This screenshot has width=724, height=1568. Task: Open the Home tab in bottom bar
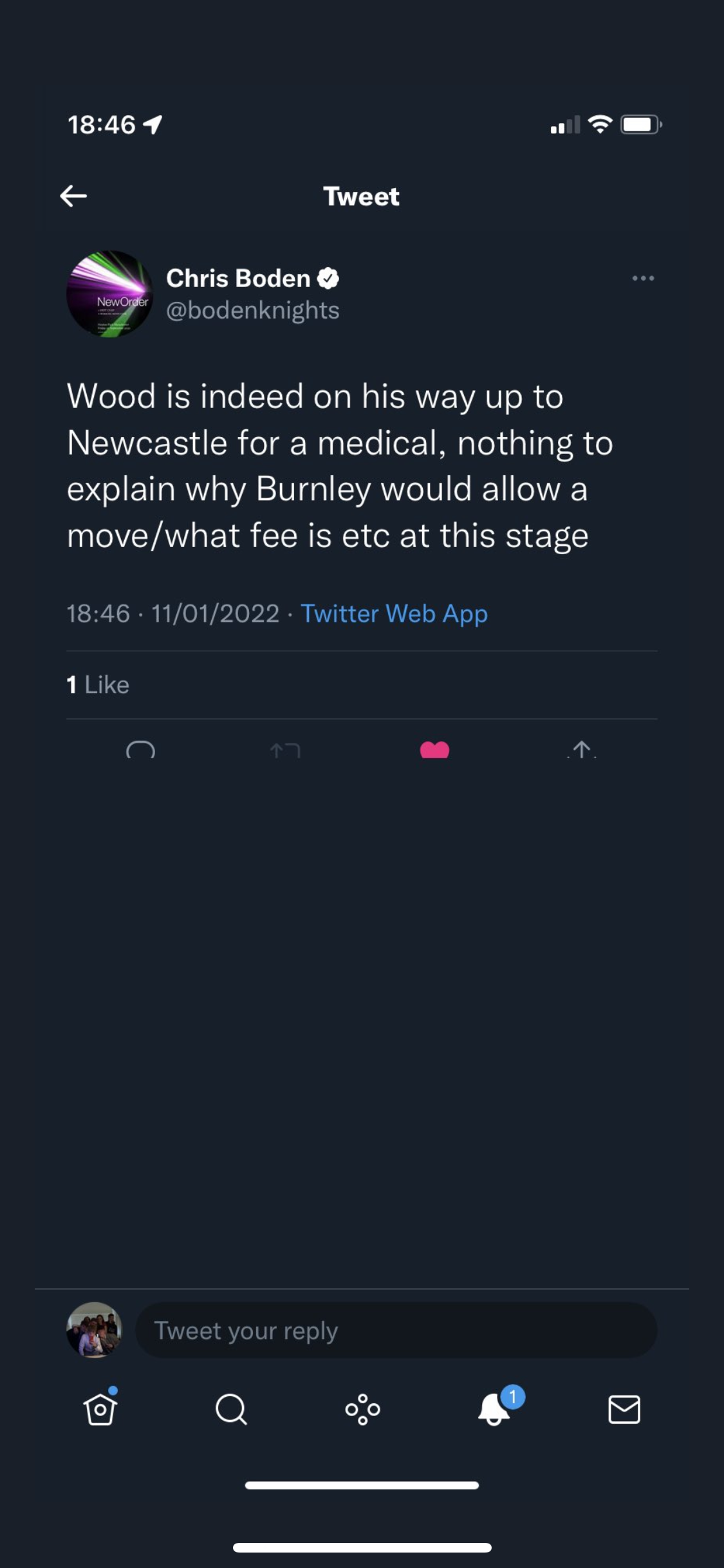click(100, 1409)
